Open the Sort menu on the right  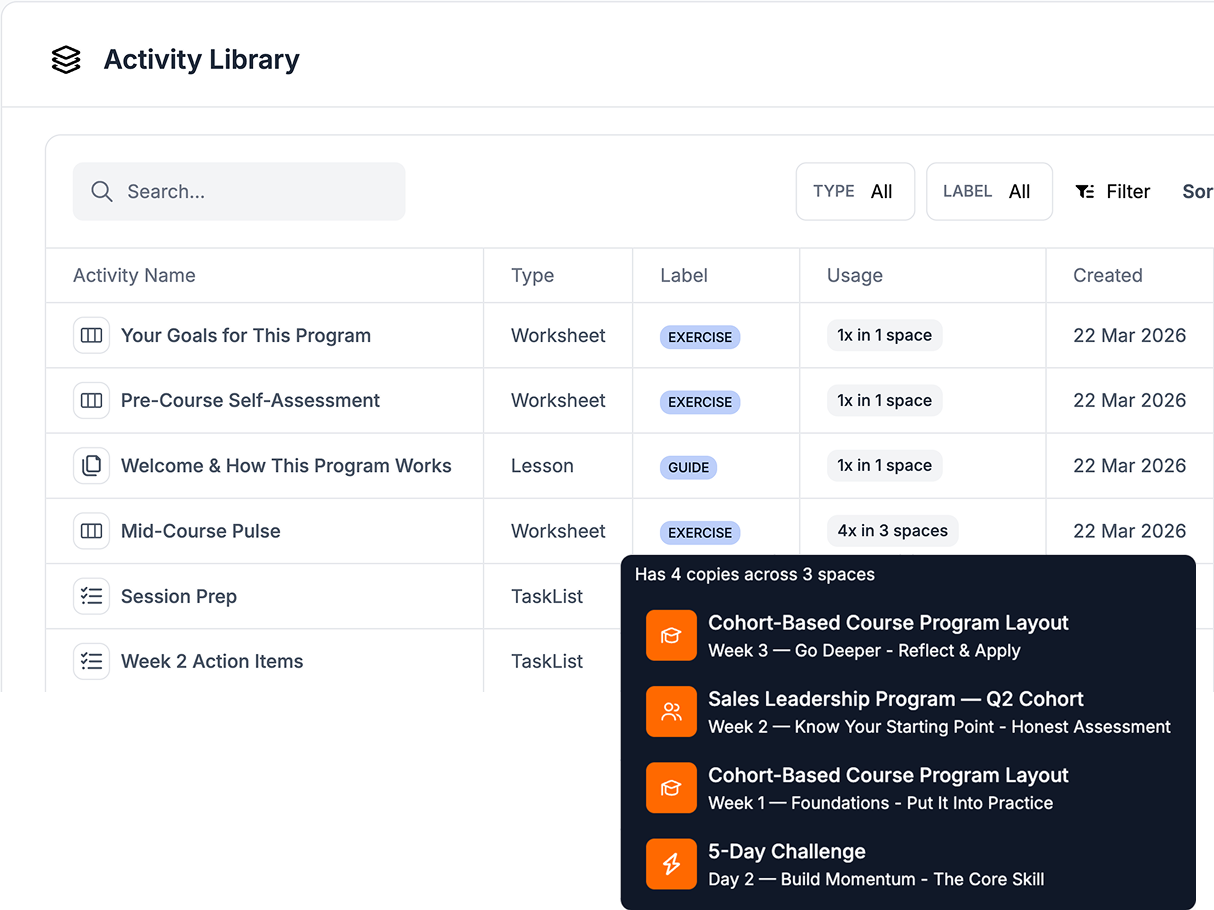coord(1197,191)
